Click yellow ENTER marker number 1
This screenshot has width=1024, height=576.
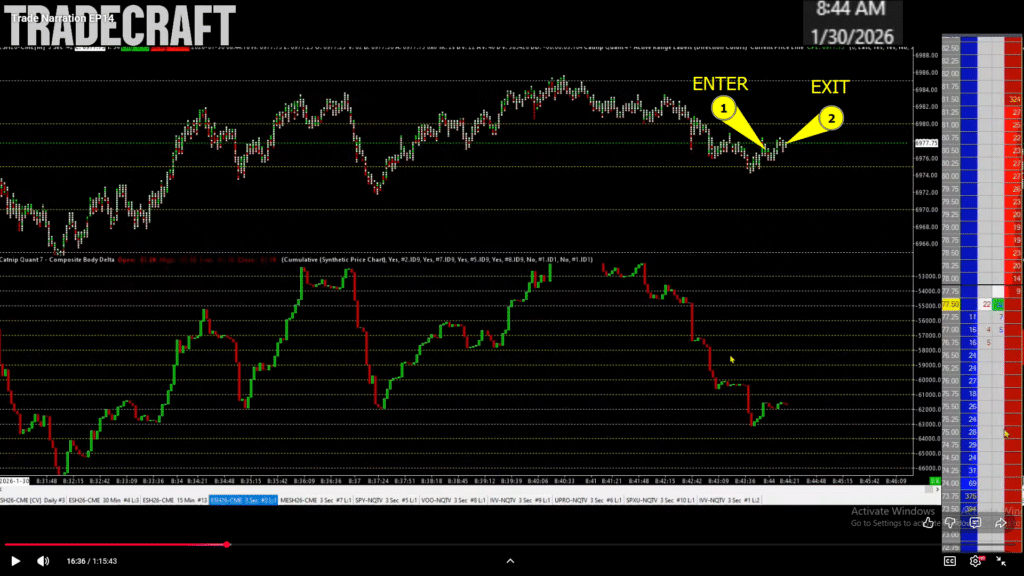725,105
